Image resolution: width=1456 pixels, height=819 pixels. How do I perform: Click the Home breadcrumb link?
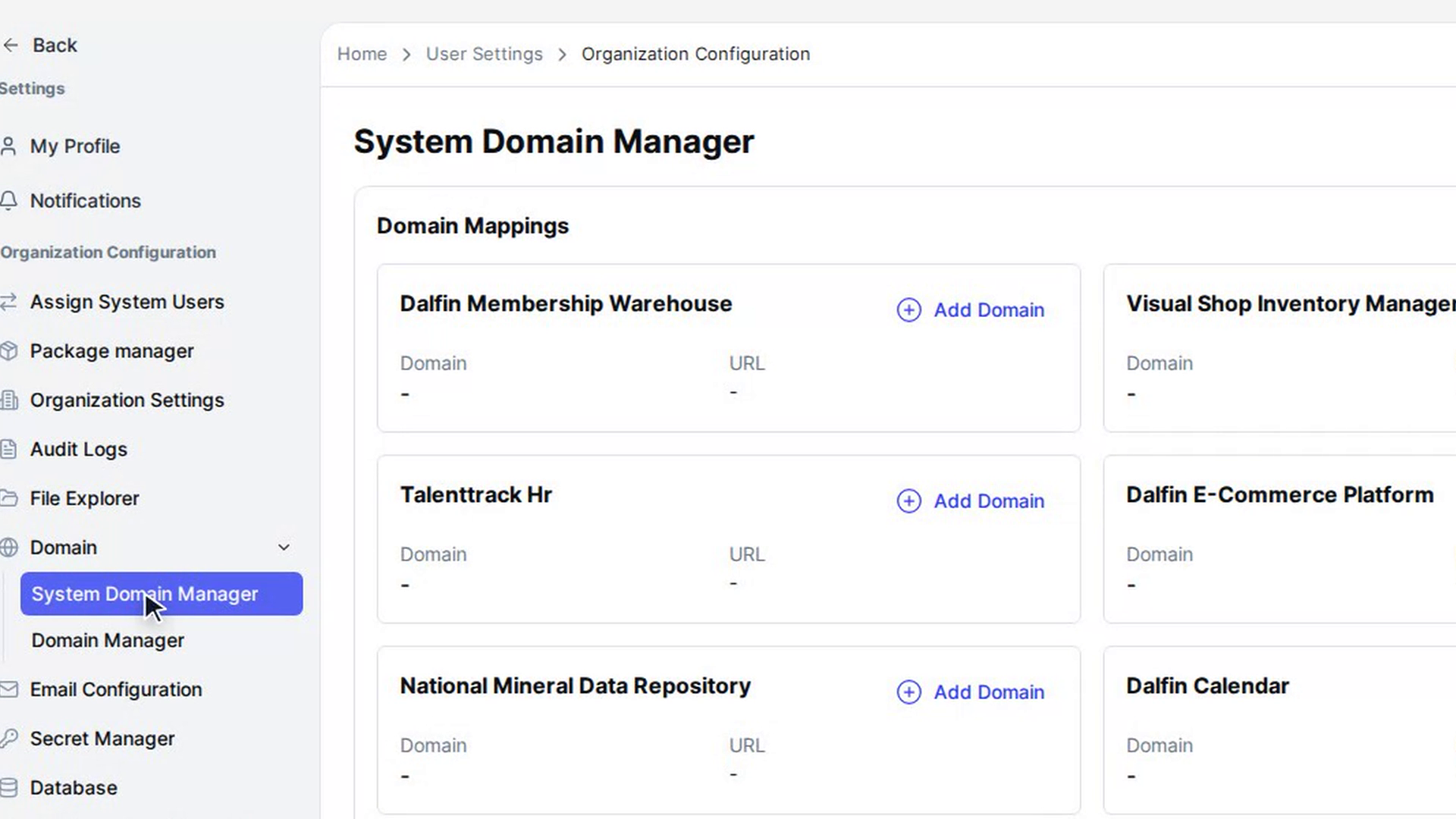[x=362, y=55]
